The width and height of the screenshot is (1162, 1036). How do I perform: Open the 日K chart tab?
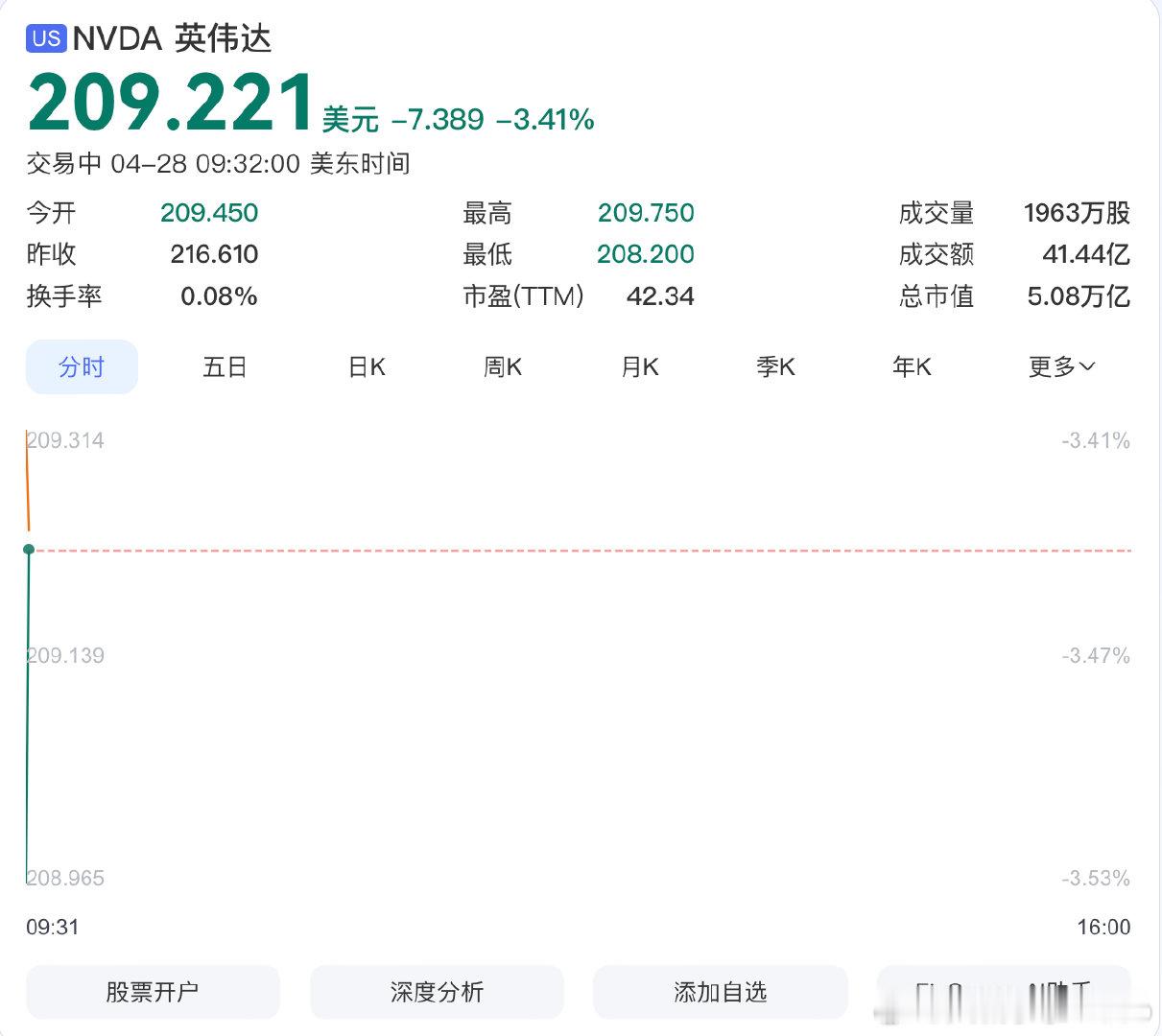(367, 366)
